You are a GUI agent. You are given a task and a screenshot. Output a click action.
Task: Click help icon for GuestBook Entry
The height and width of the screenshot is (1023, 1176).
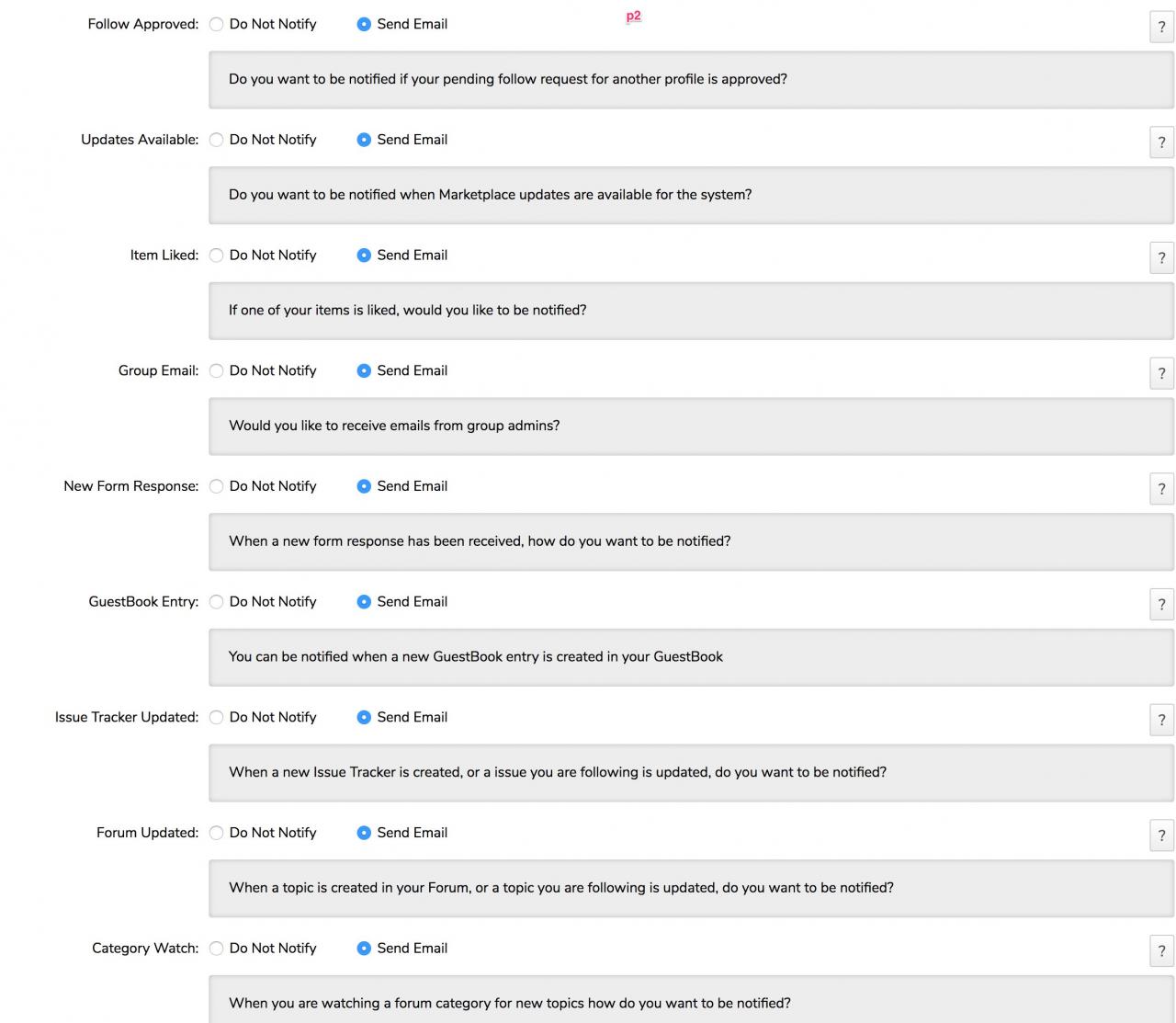(x=1161, y=605)
